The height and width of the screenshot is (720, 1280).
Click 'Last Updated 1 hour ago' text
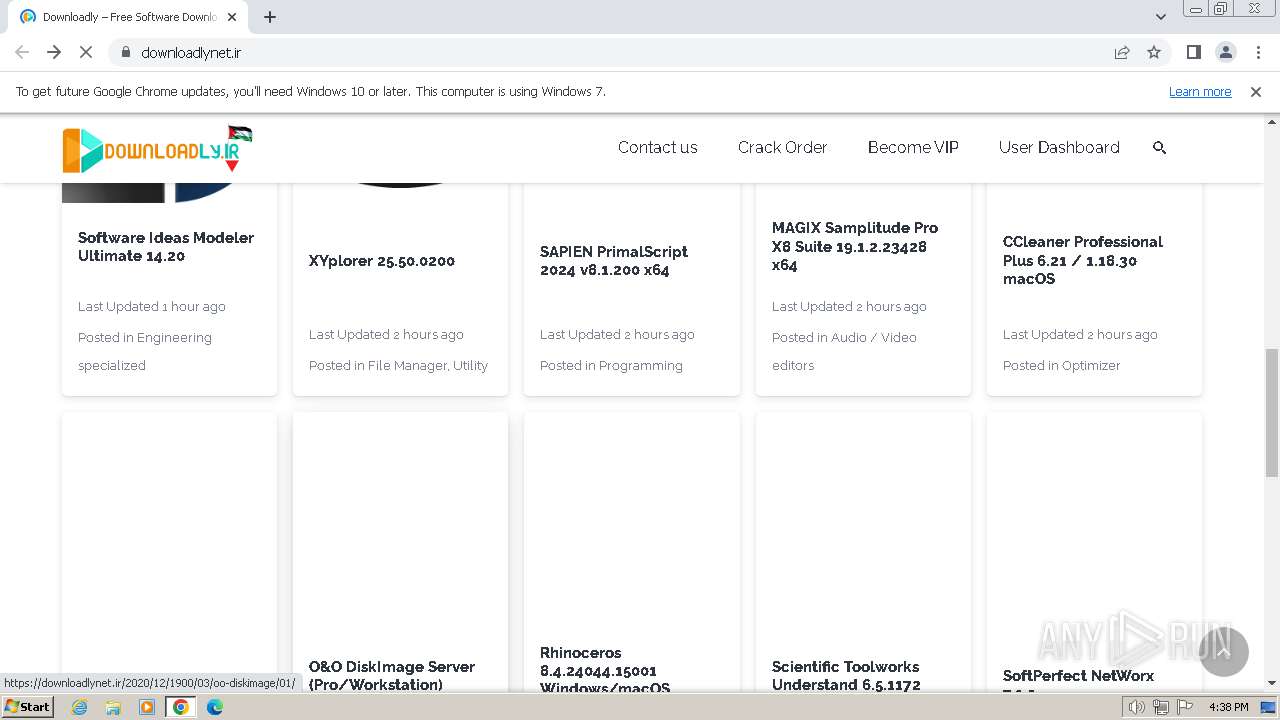click(152, 307)
